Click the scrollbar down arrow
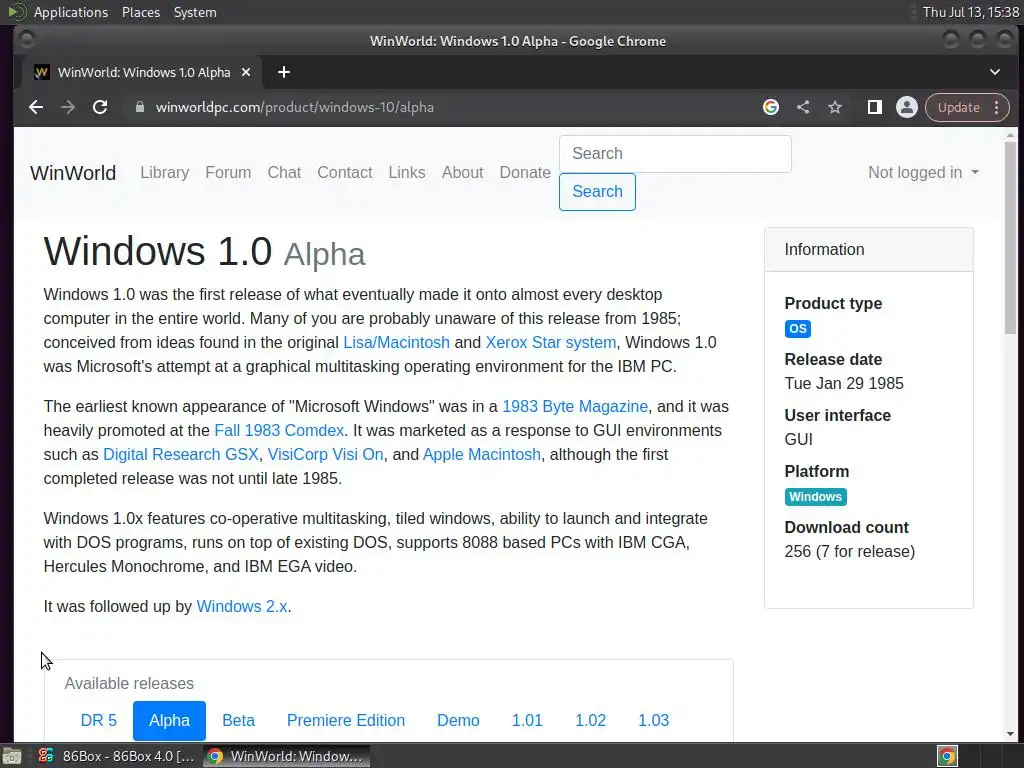Viewport: 1024px width, 768px height. pyautogui.click(x=1010, y=734)
